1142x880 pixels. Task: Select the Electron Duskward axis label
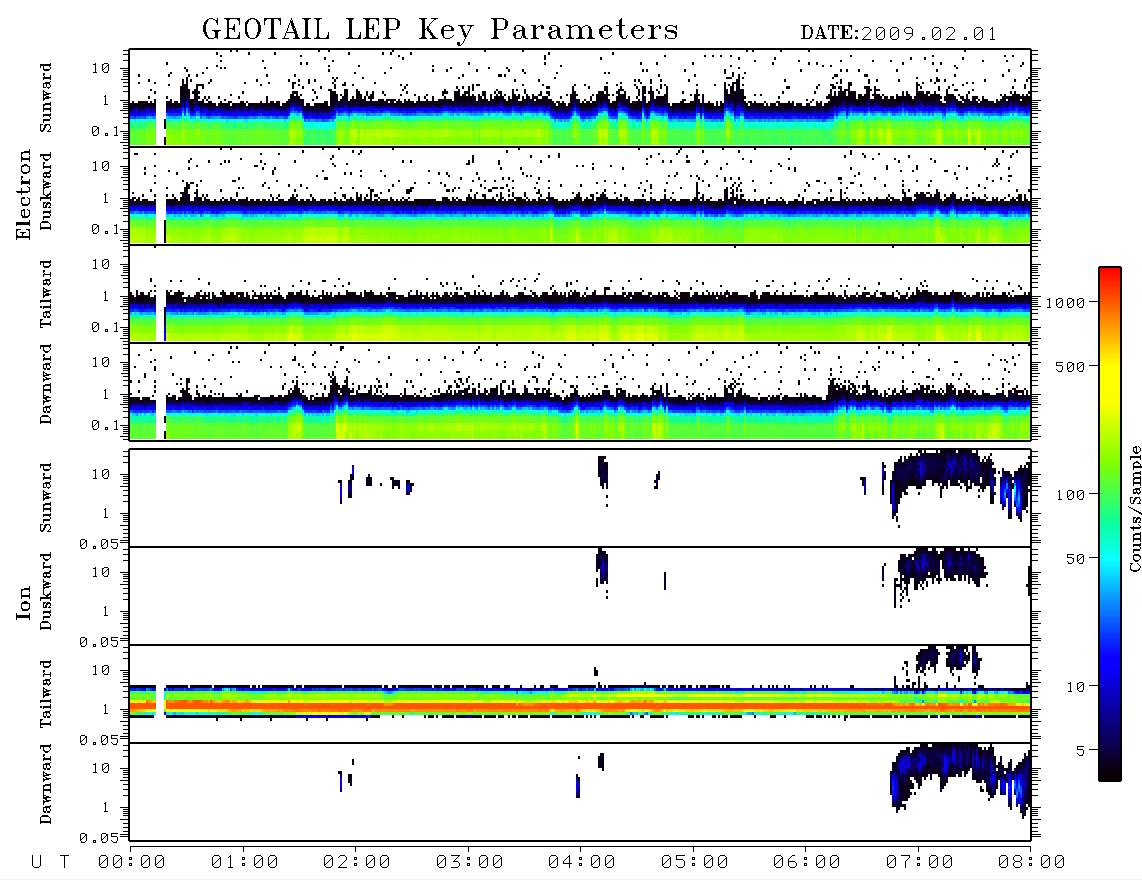45,191
